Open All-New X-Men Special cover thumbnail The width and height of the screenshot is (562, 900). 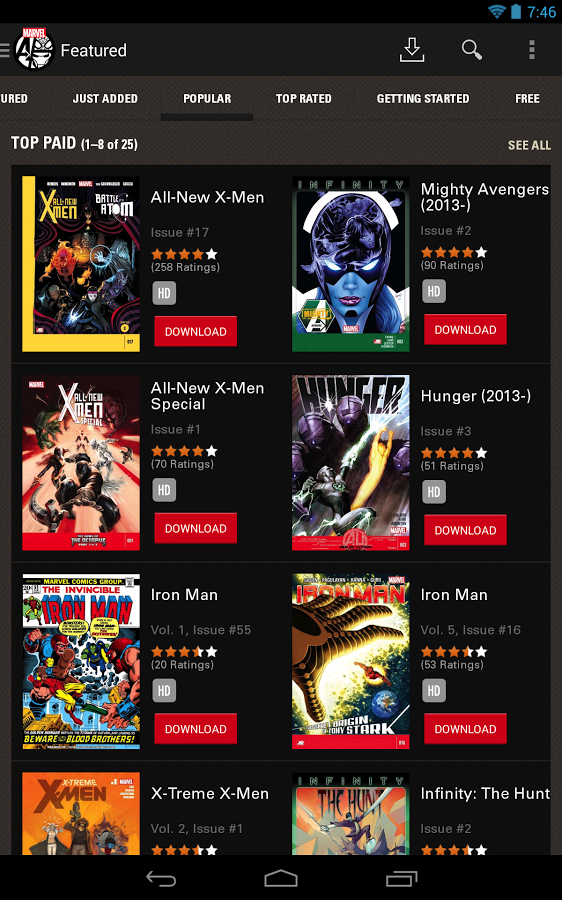[x=81, y=463]
